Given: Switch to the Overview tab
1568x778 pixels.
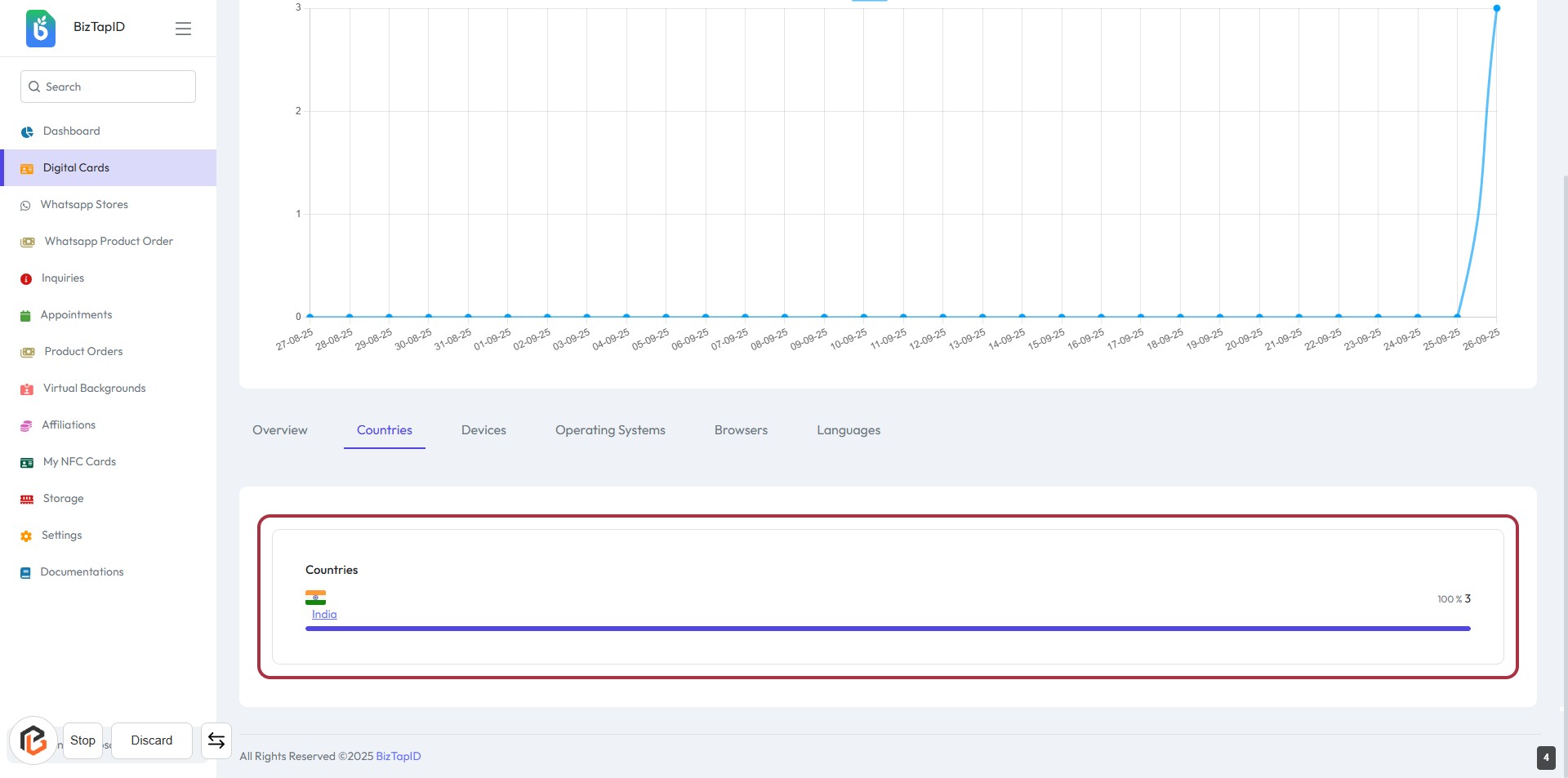Looking at the screenshot, I should pyautogui.click(x=280, y=430).
